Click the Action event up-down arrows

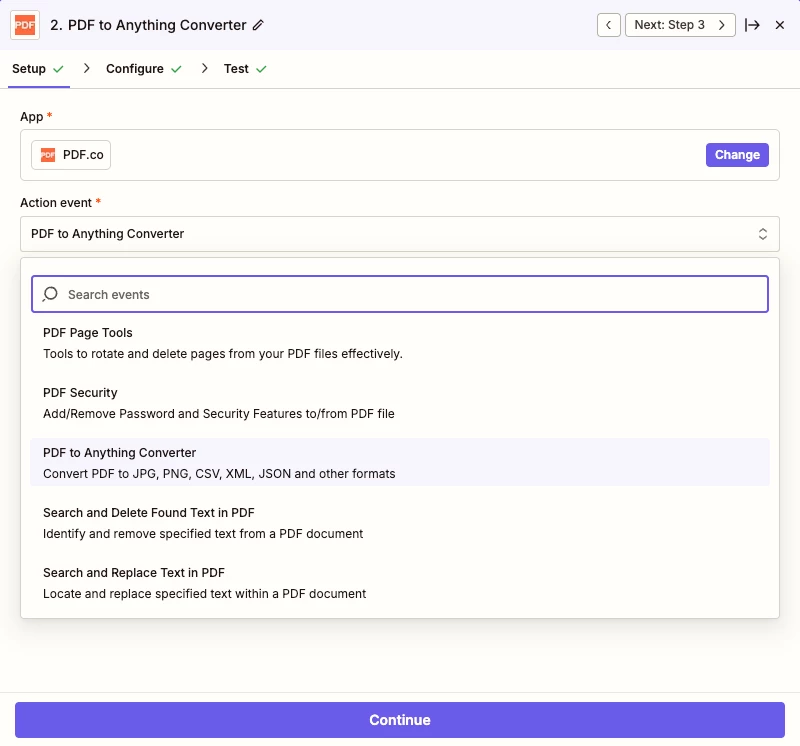coord(762,234)
